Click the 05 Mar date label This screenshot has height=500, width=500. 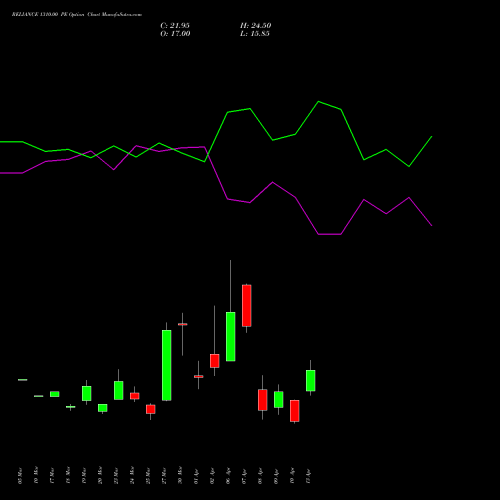pyautogui.click(x=20, y=476)
